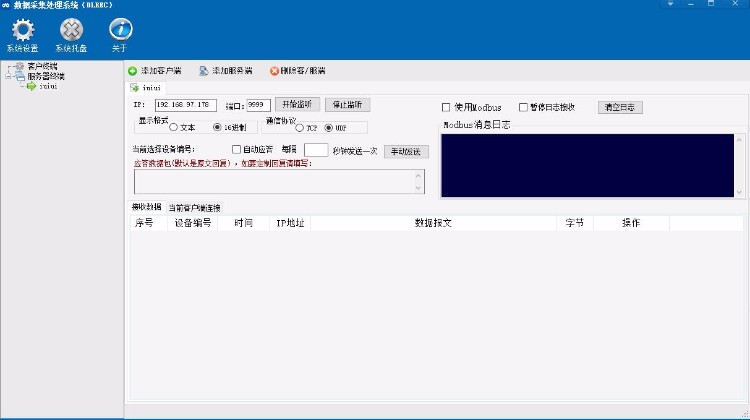Click the 清空日志 button

click(620, 107)
